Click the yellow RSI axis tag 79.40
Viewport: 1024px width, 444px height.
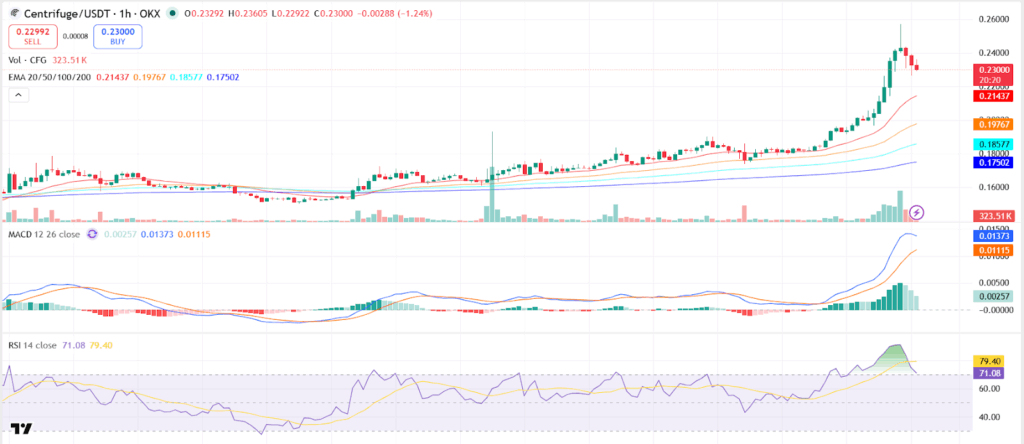(991, 360)
